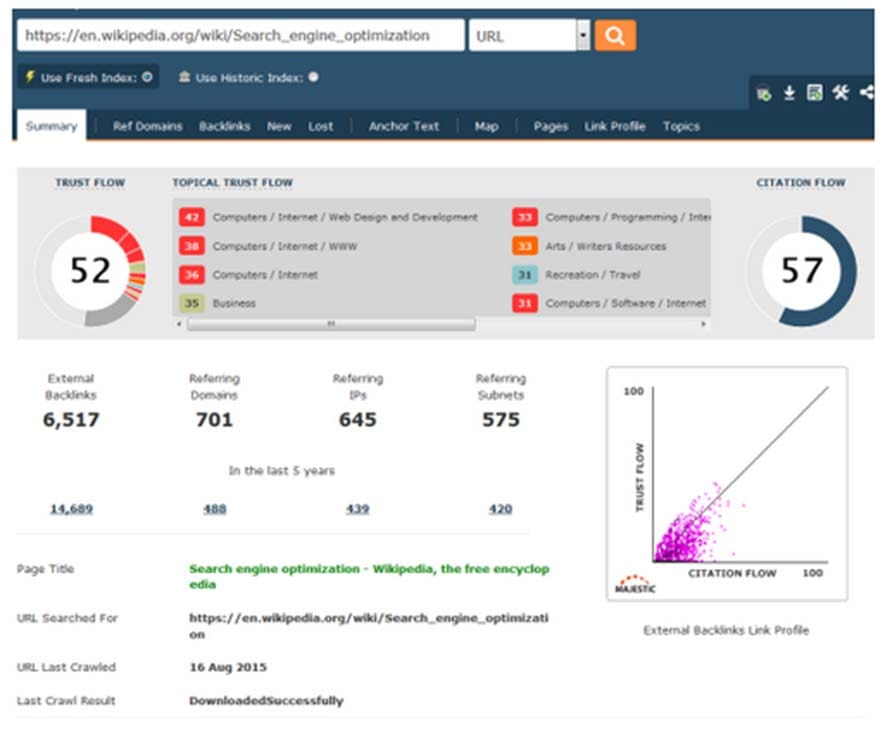
Task: Click left scroll arrow of topical trust flow
Action: click(x=179, y=324)
